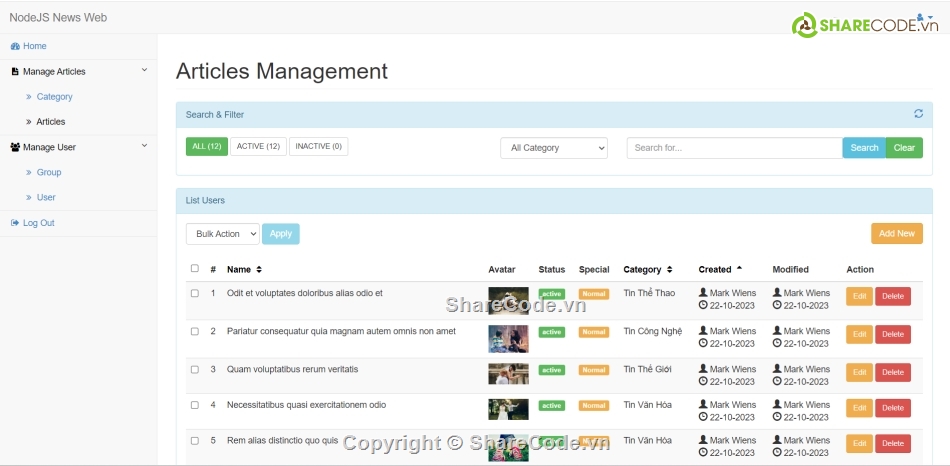Open the All Category dropdown
The image size is (950, 466).
pos(554,148)
